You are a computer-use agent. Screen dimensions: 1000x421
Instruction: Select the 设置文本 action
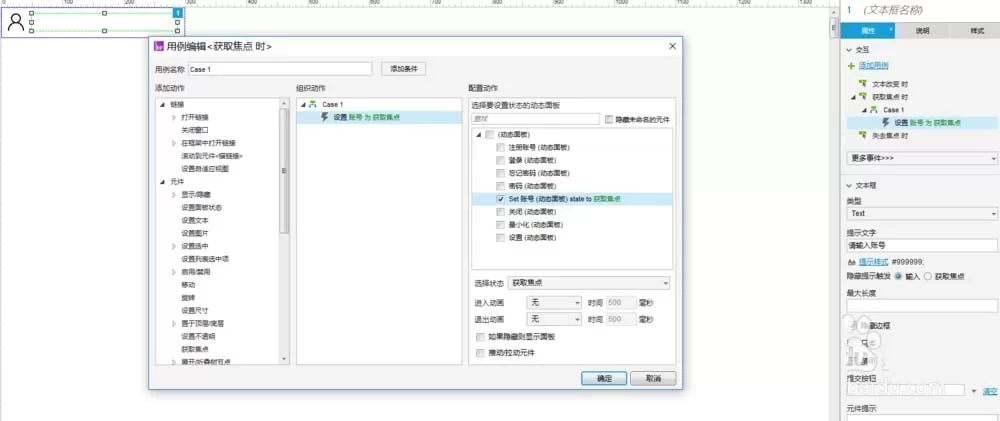pos(195,220)
